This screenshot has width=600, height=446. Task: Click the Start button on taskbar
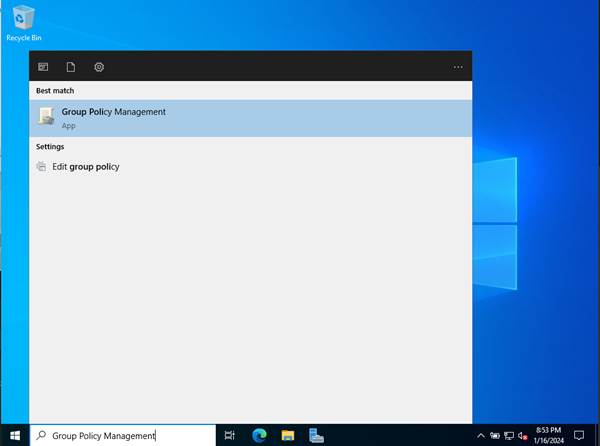[x=14, y=435]
